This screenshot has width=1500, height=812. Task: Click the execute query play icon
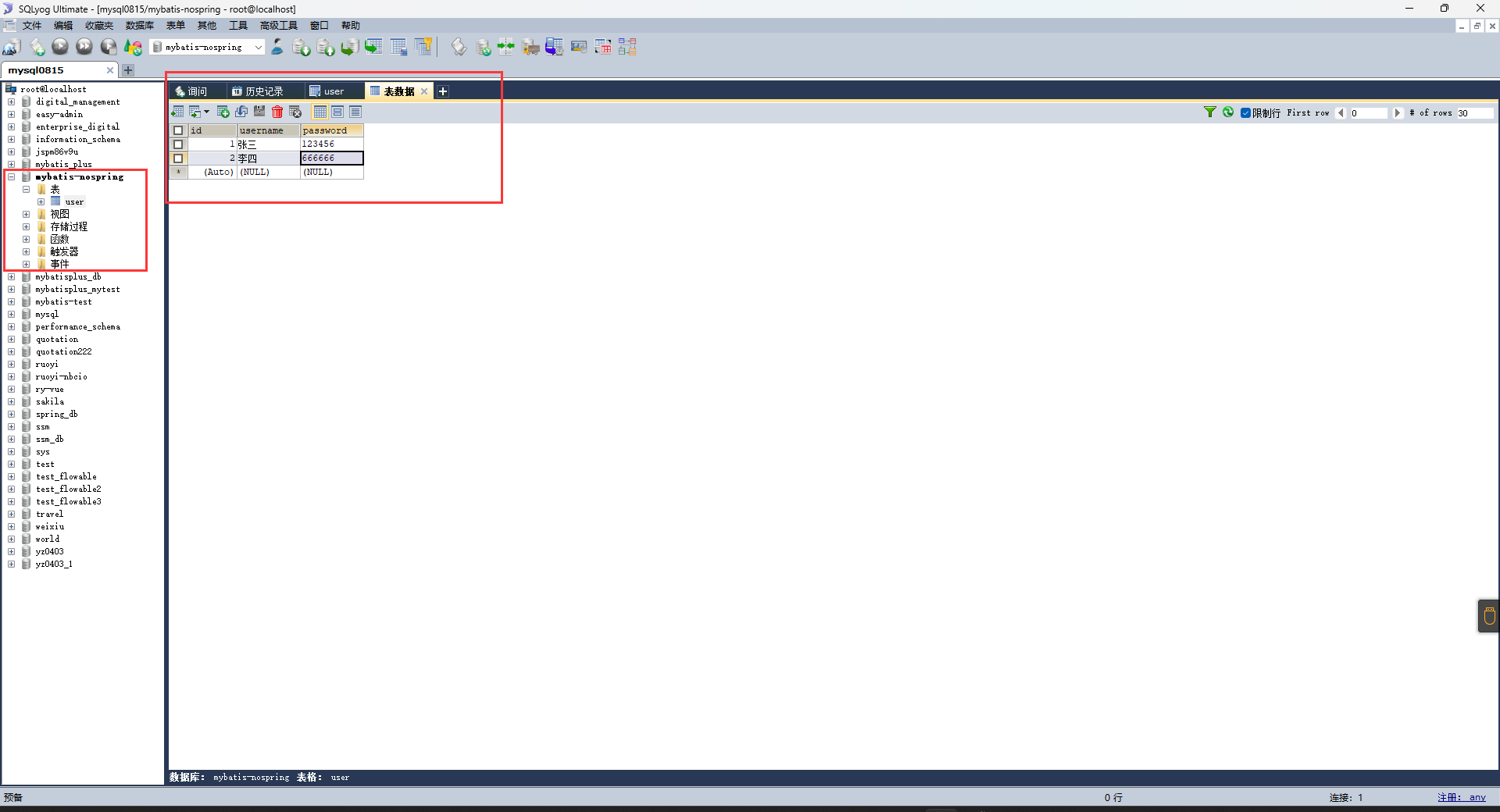60,47
